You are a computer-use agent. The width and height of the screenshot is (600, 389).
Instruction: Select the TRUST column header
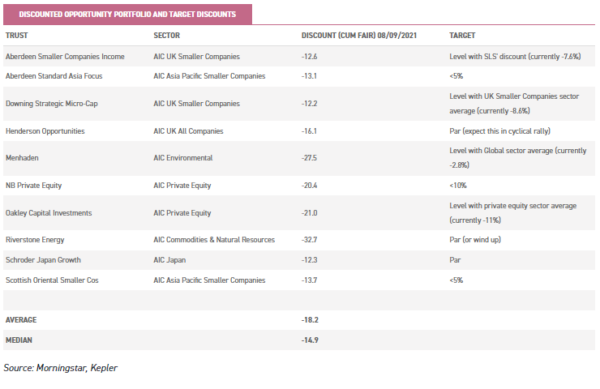16,35
